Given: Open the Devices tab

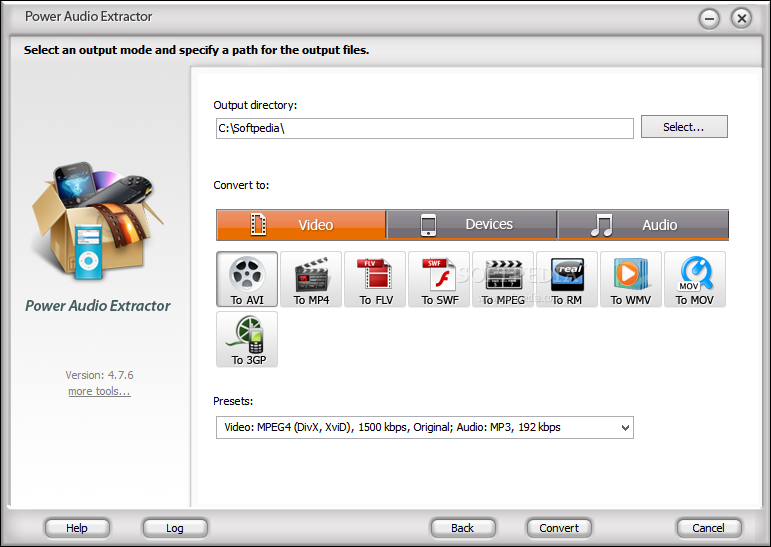Looking at the screenshot, I should (472, 225).
